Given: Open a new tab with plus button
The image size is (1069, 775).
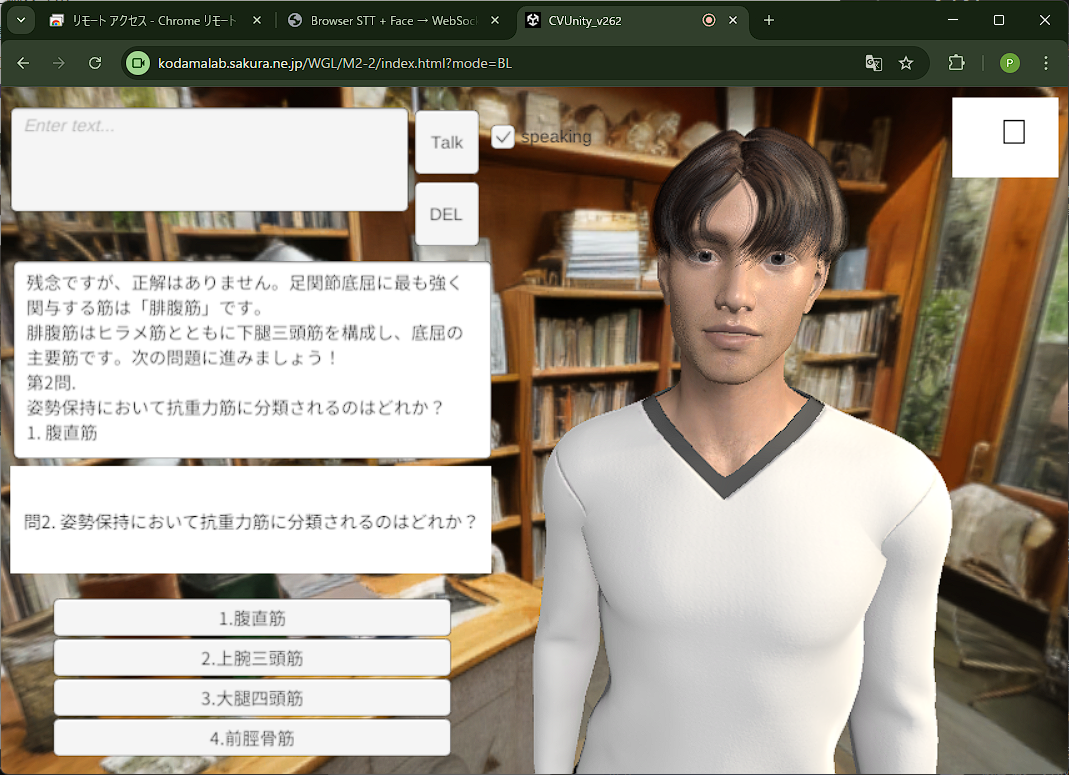Looking at the screenshot, I should point(769,20).
